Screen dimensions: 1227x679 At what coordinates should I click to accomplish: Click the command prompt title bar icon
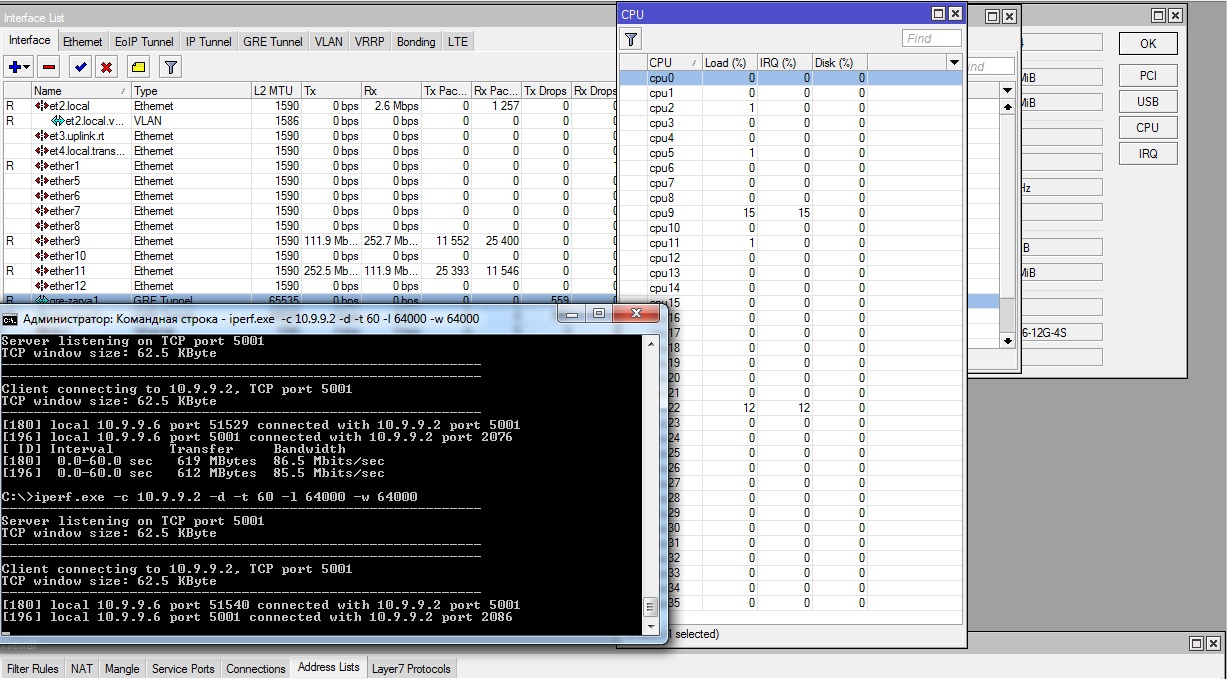point(10,319)
